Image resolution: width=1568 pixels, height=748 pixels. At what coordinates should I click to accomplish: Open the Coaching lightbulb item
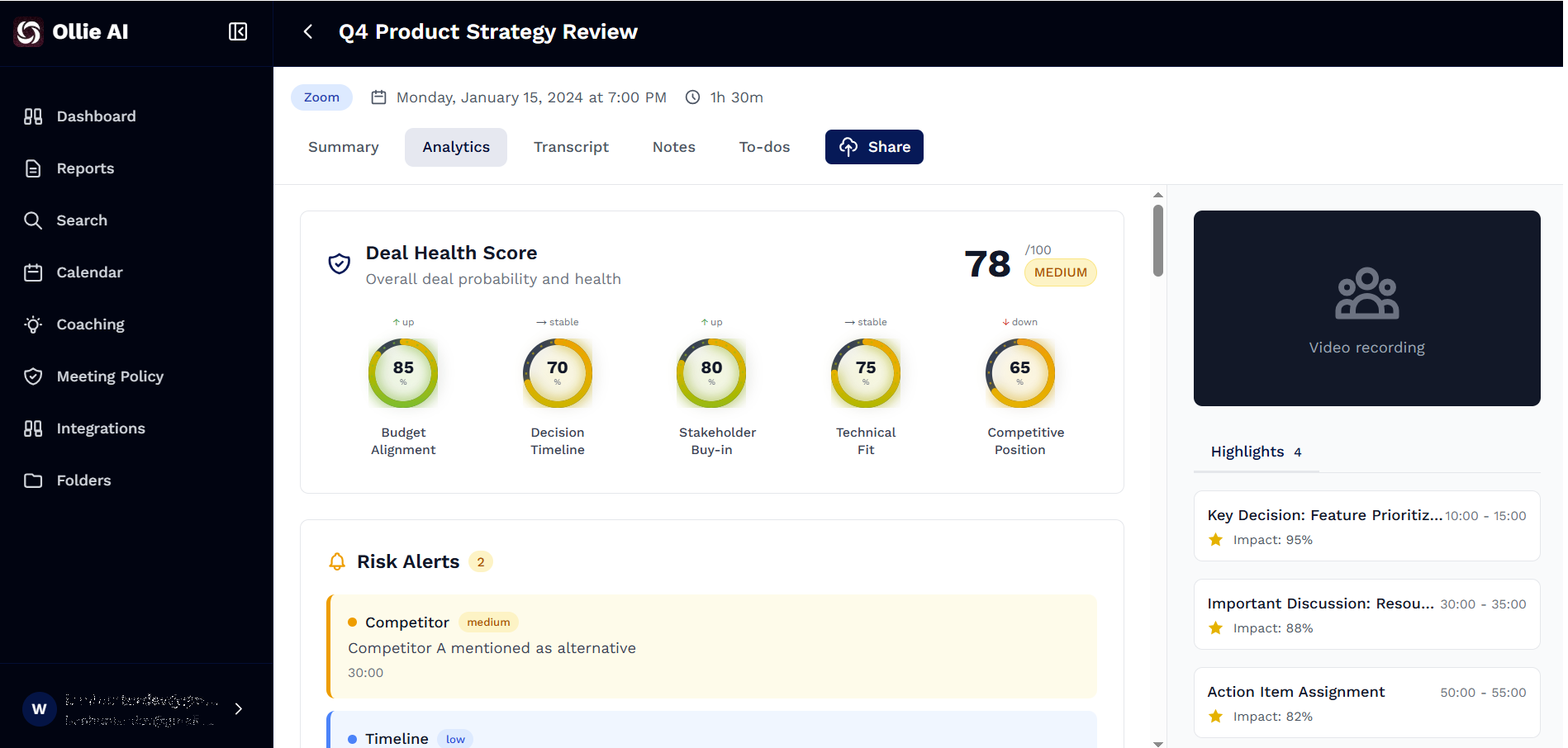33,324
